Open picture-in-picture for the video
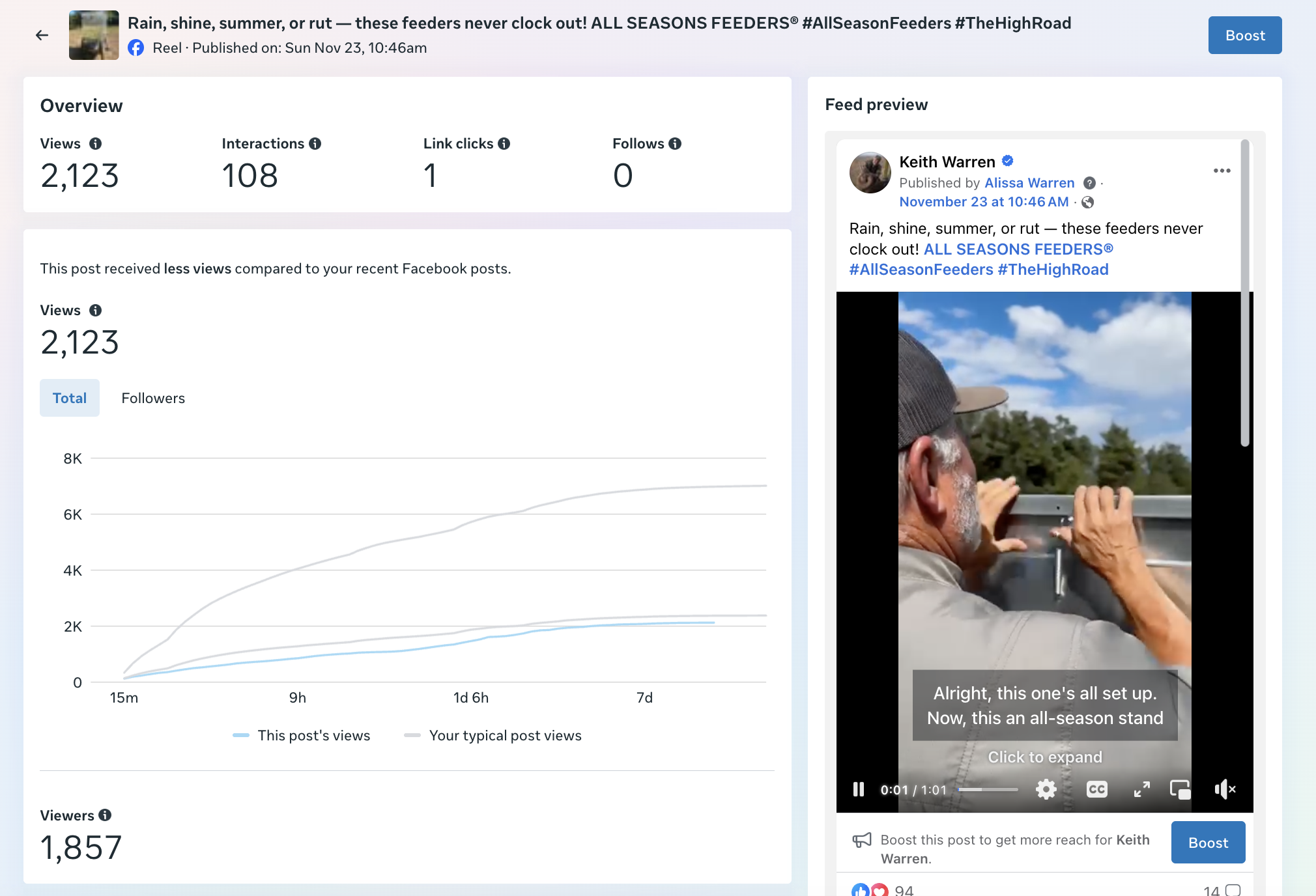The height and width of the screenshot is (896, 1316). [x=1180, y=789]
